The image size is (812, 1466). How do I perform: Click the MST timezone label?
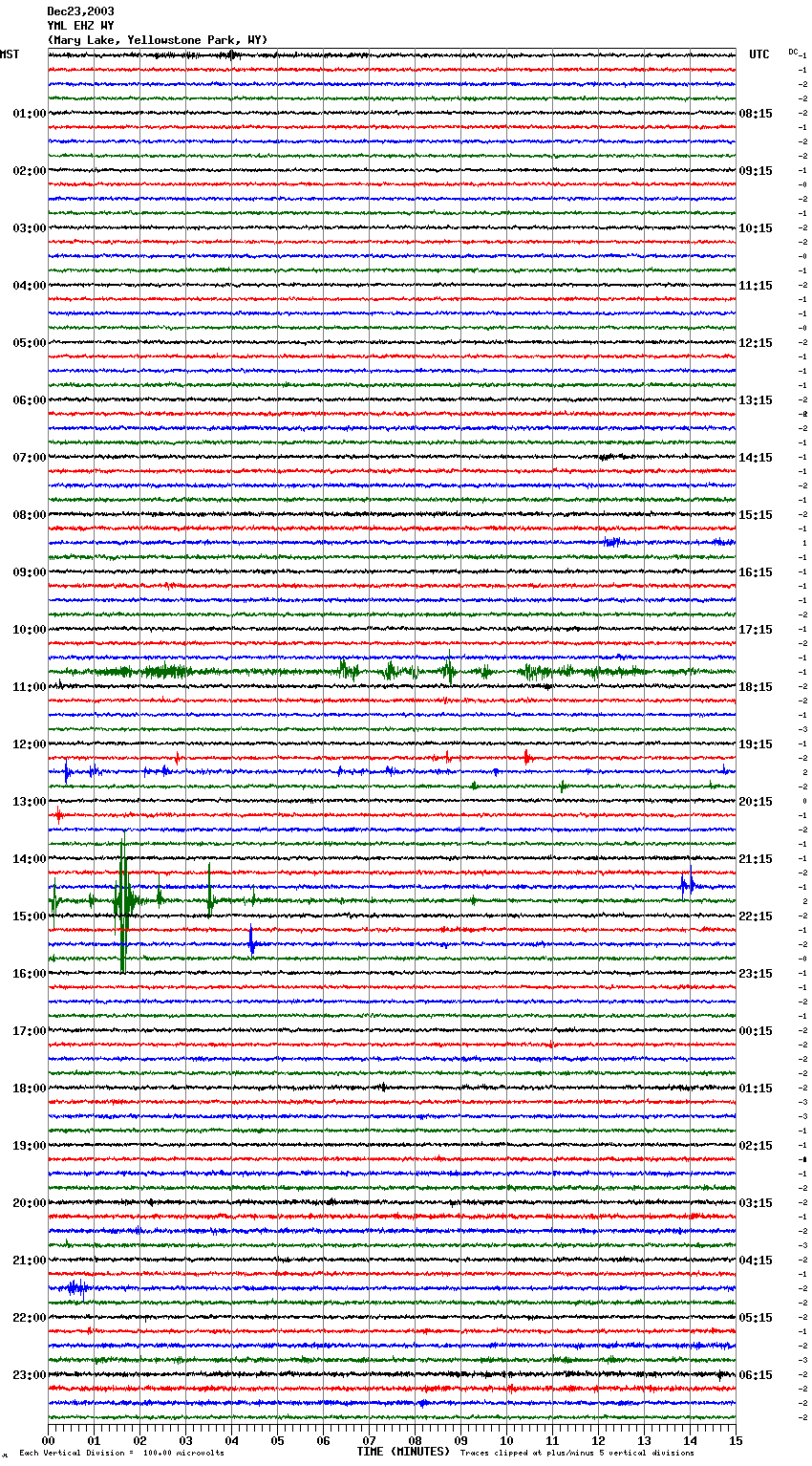click(10, 54)
